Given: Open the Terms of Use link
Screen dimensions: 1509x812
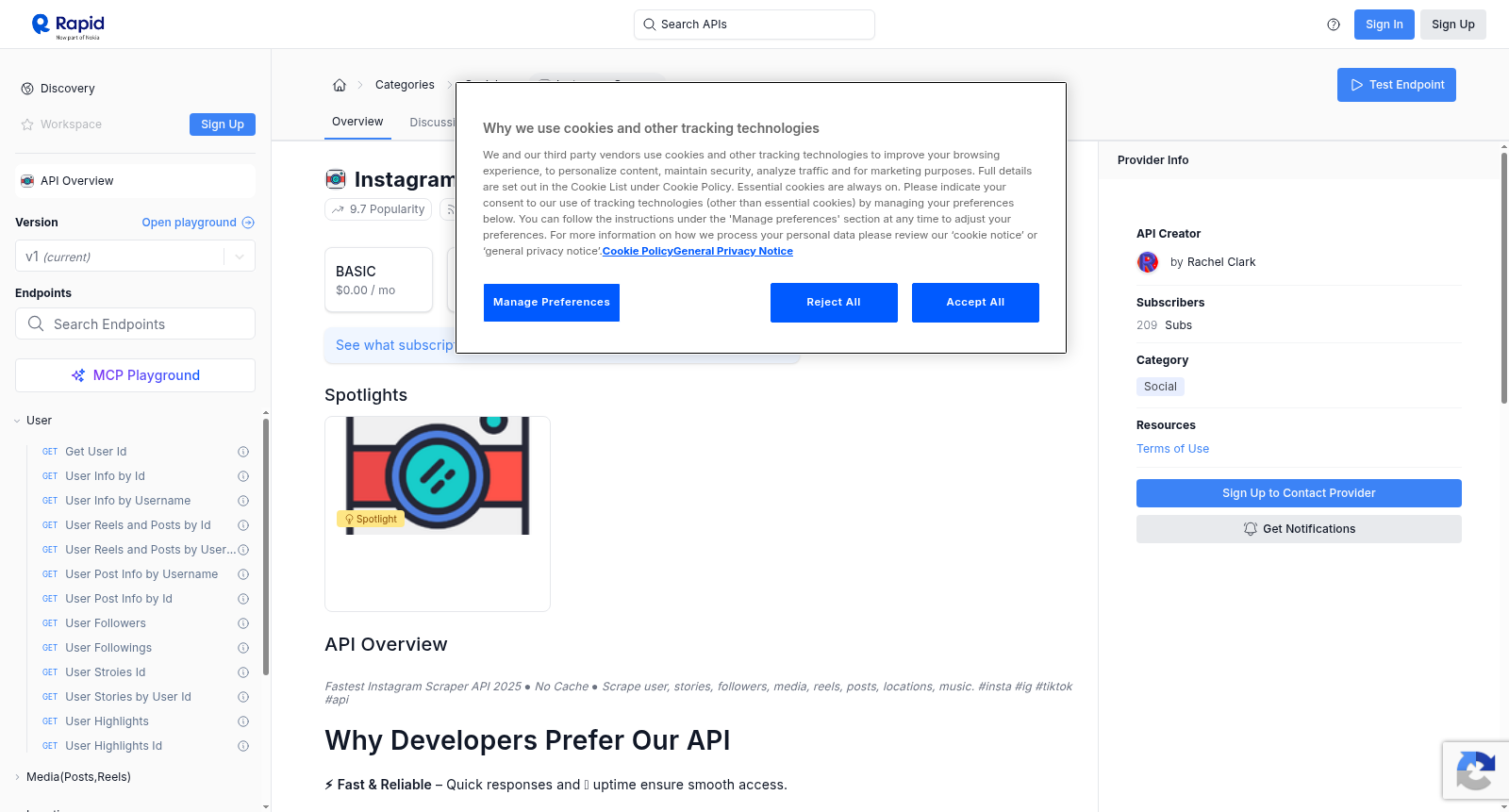Looking at the screenshot, I should [1172, 449].
